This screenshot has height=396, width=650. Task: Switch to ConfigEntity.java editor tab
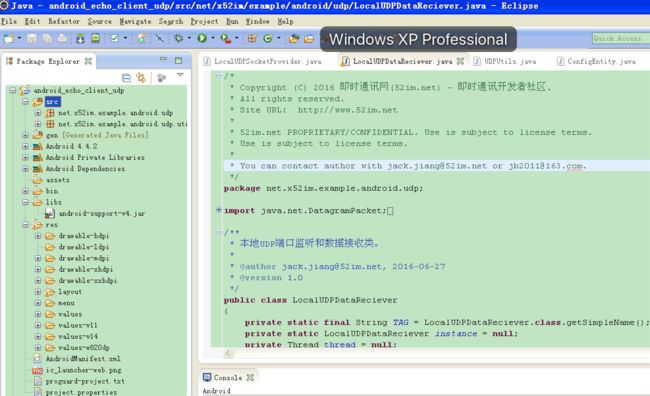tap(596, 61)
